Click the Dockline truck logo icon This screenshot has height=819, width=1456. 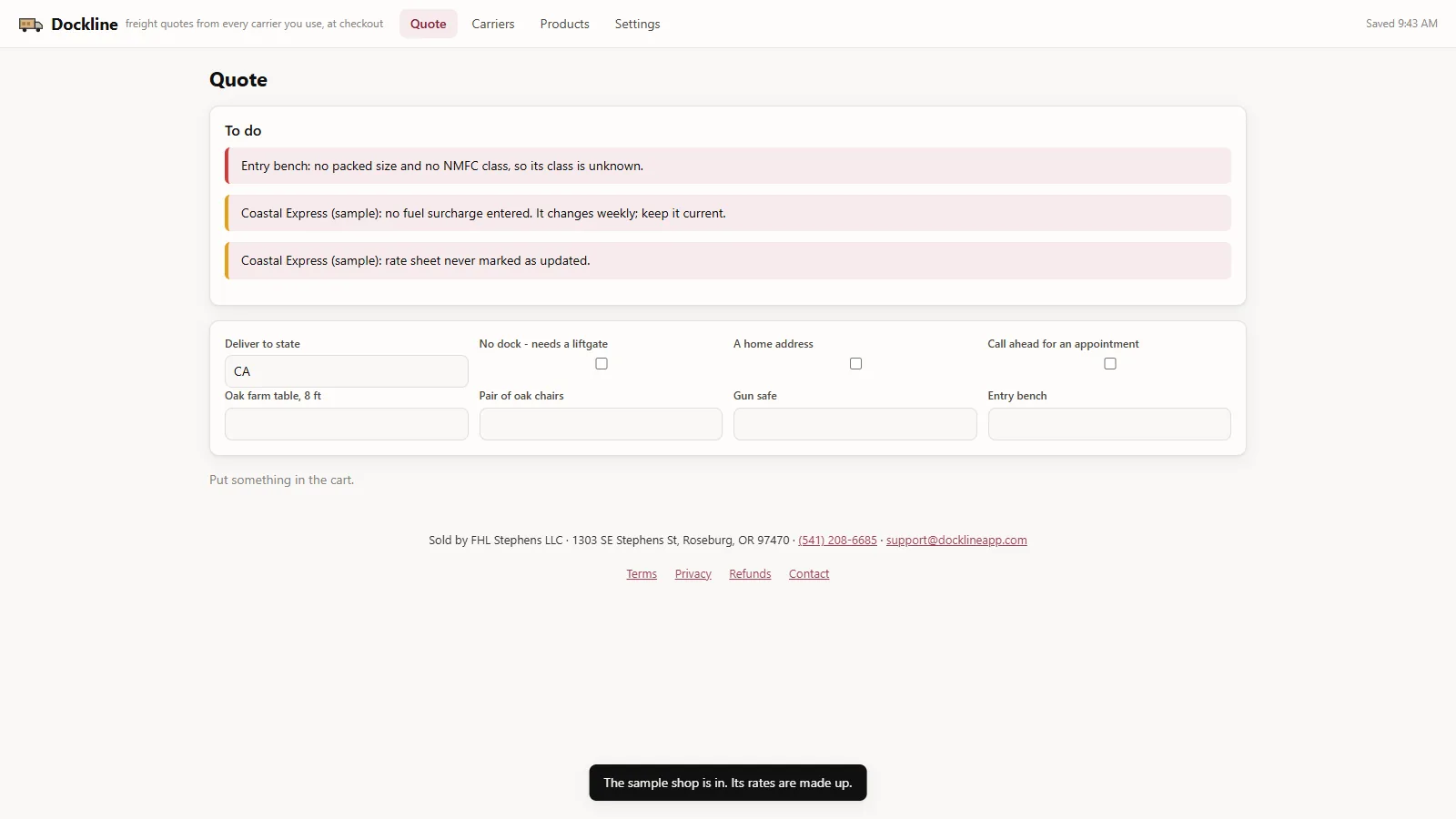[31, 25]
